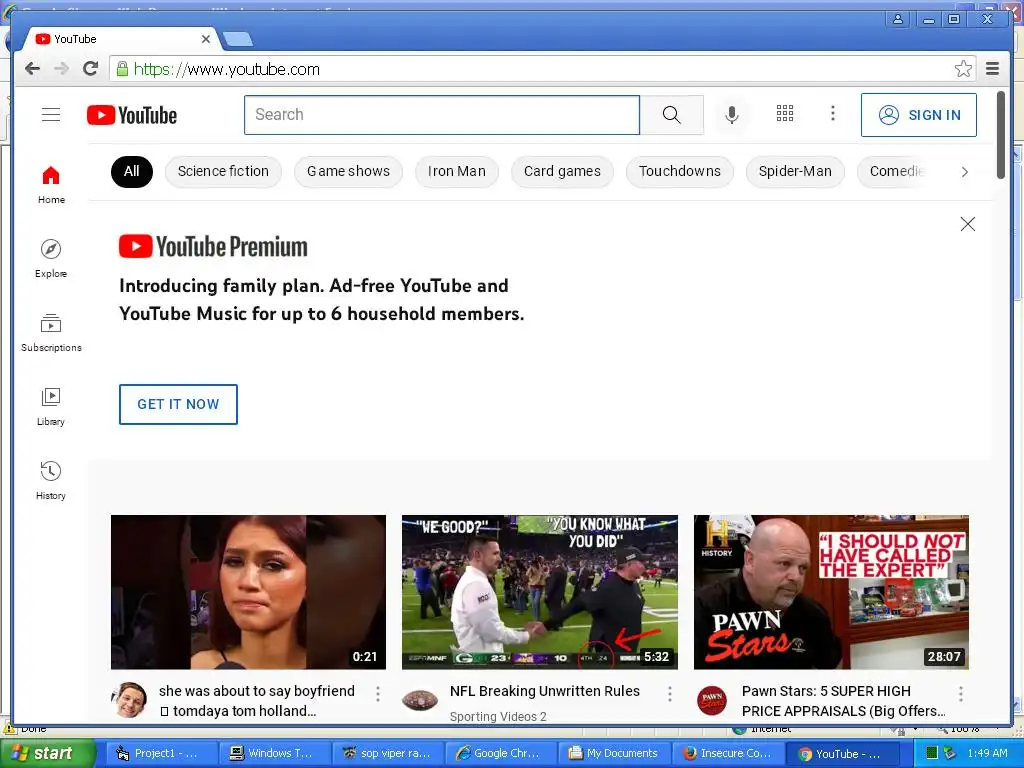
Task: Open Subscriptions in sidebar
Action: [51, 332]
